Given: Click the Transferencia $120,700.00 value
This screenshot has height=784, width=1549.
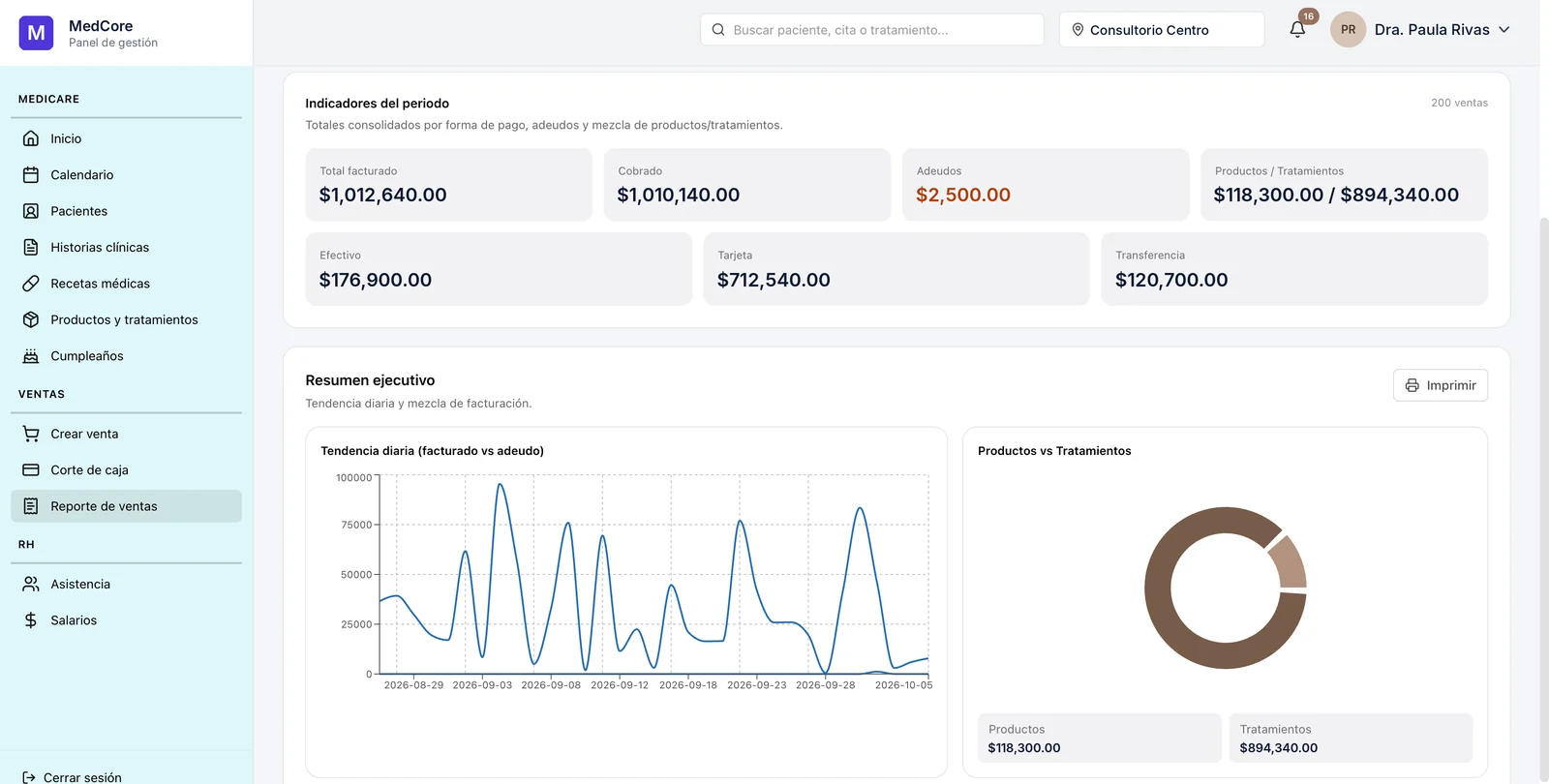Looking at the screenshot, I should (x=1171, y=280).
